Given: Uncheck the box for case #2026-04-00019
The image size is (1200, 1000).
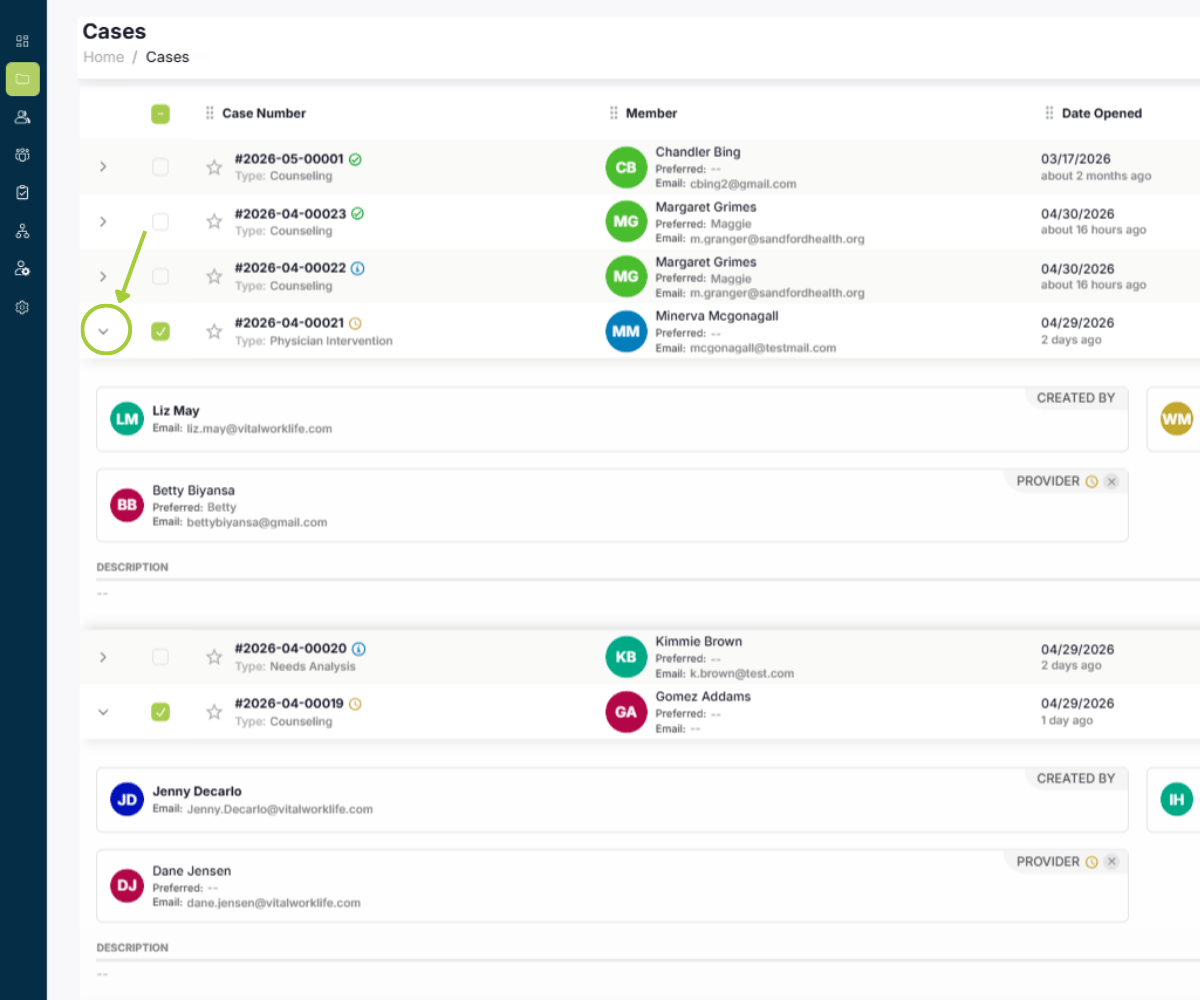Looking at the screenshot, I should [x=160, y=712].
